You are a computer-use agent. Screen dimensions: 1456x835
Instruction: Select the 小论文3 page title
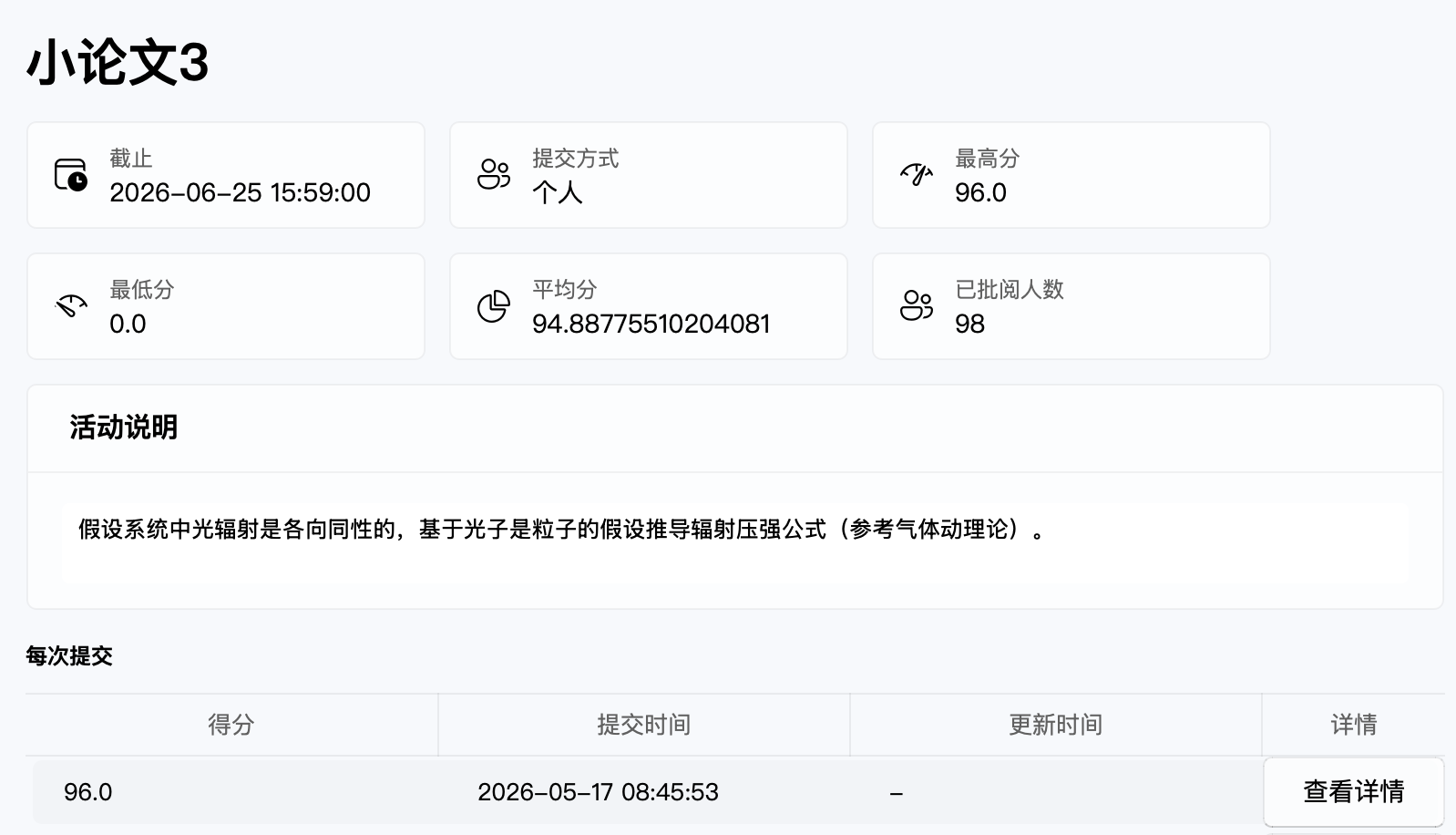click(118, 63)
